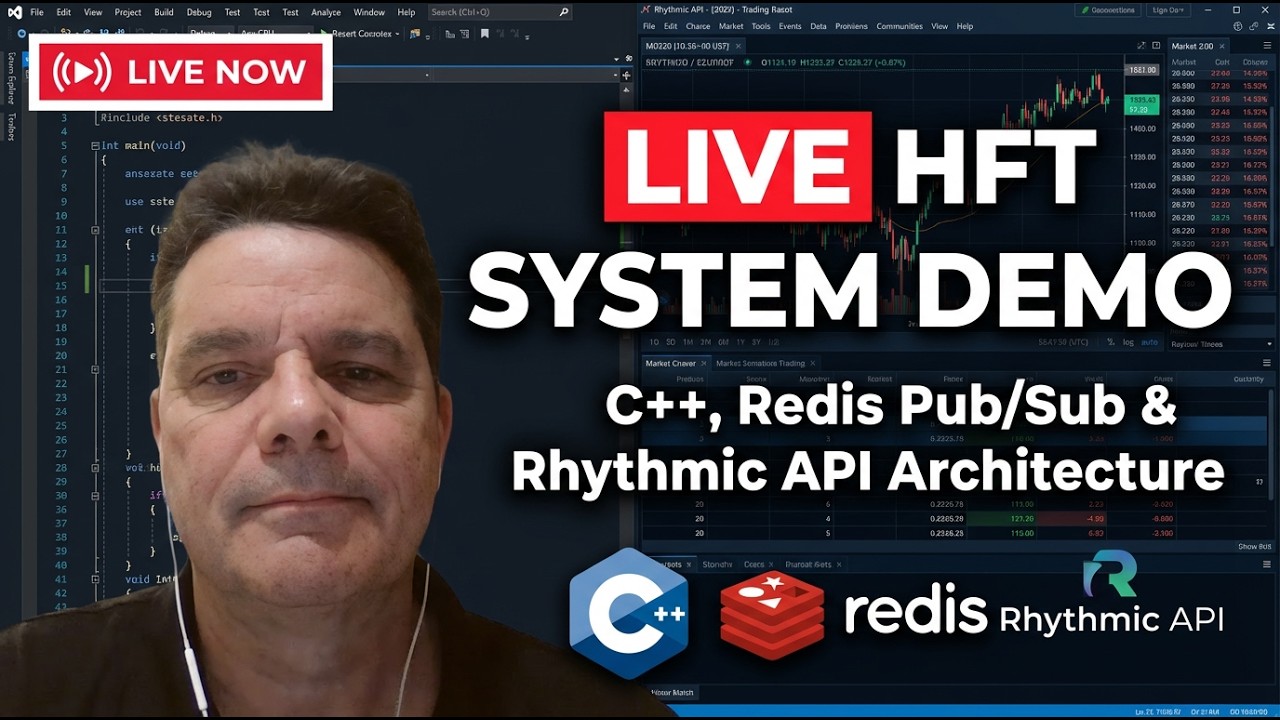Collapse code block at line 21
1280x720 pixels.
(x=95, y=369)
